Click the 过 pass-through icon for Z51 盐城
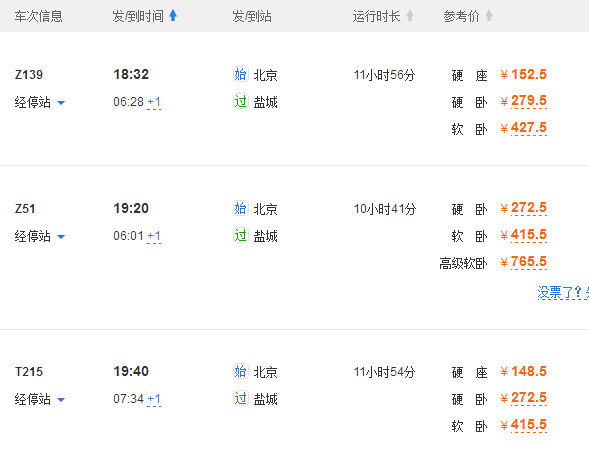This screenshot has height=450, width=589. pyautogui.click(x=240, y=236)
